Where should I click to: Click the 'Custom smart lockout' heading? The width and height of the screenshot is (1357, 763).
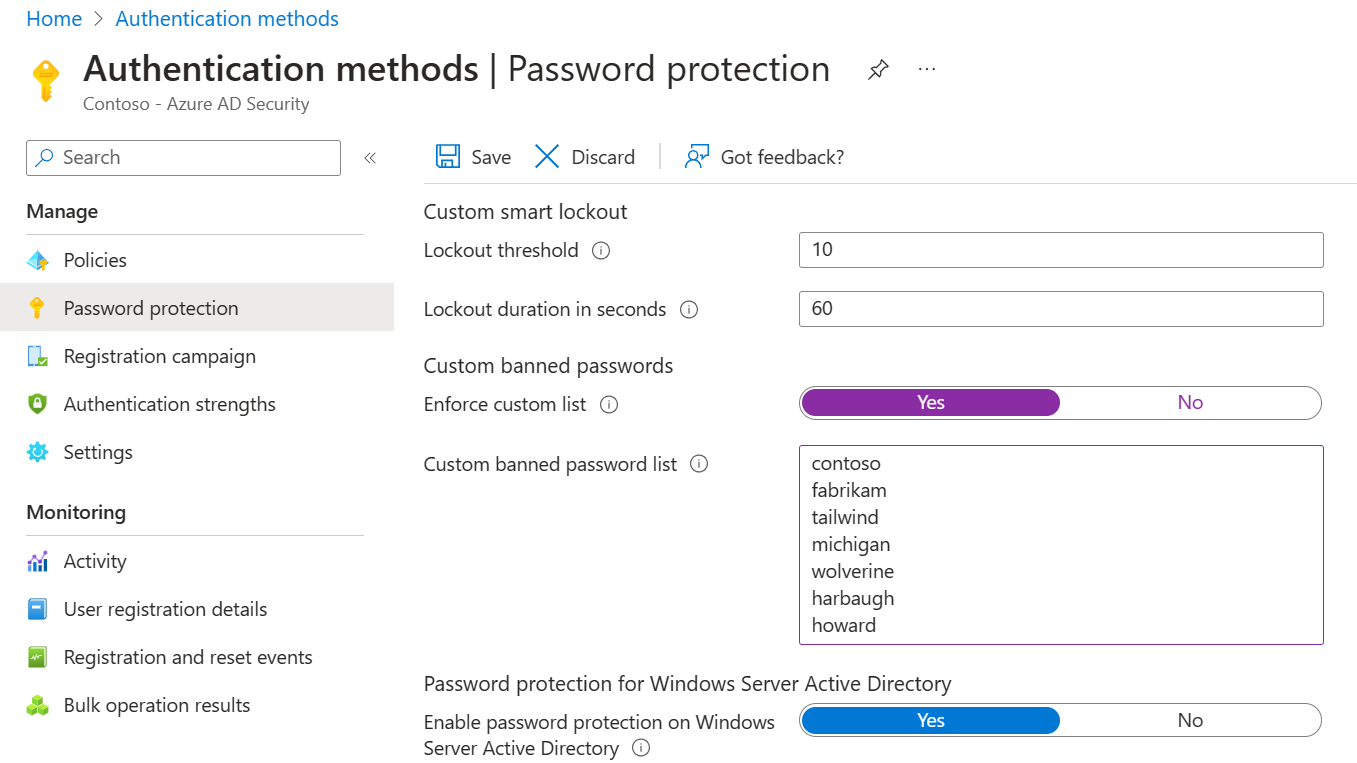pyautogui.click(x=525, y=212)
